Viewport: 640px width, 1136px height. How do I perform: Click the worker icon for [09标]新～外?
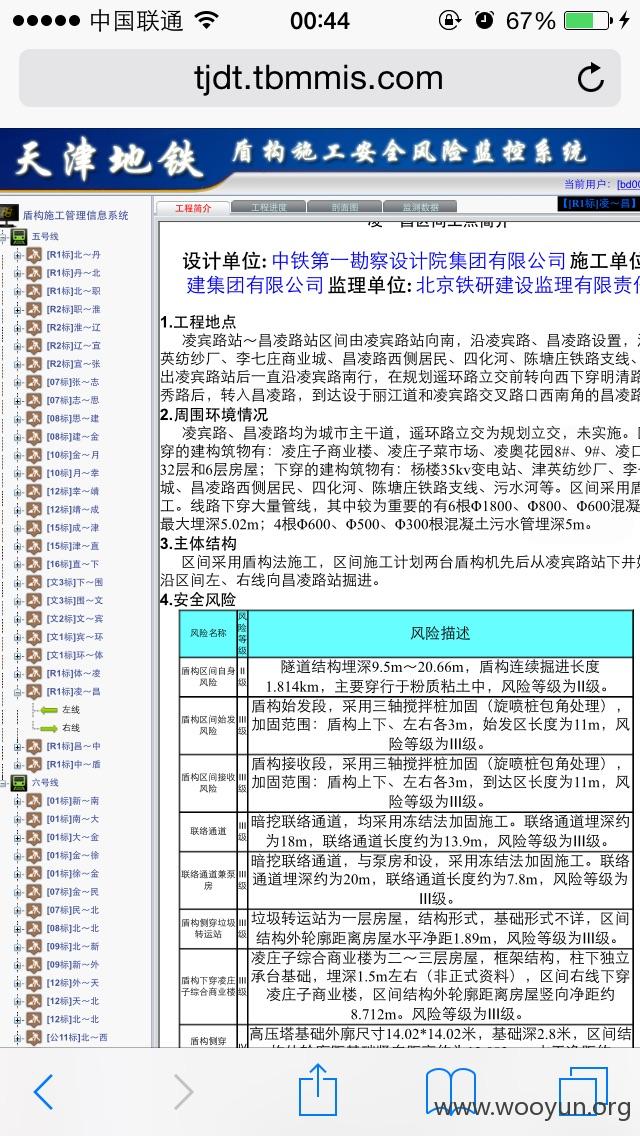[x=34, y=964]
